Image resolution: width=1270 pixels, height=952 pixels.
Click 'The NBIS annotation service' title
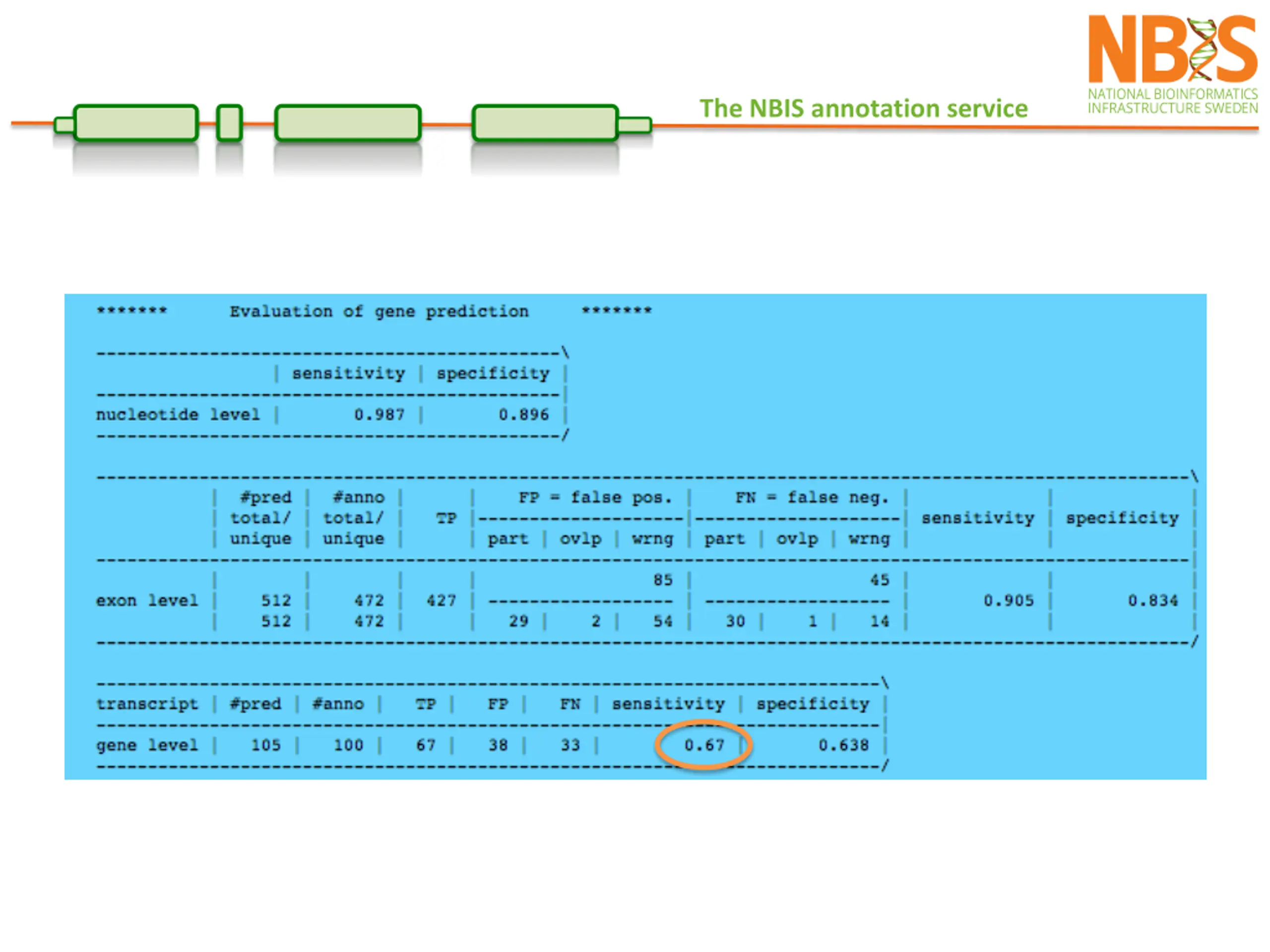864,109
